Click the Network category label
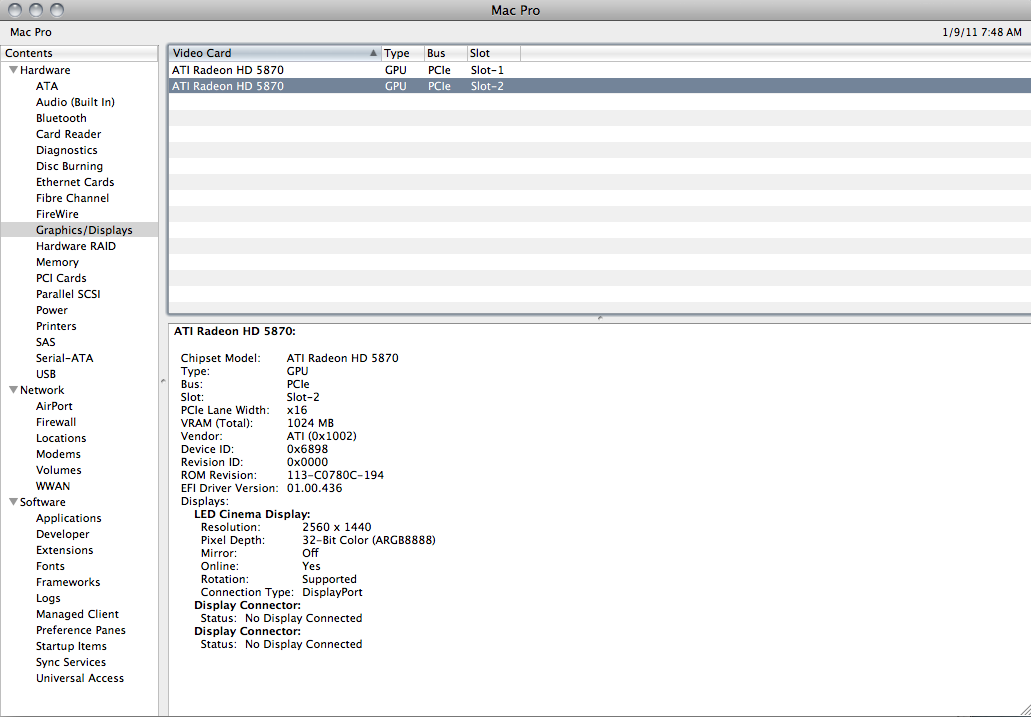The height and width of the screenshot is (717, 1031). (42, 390)
